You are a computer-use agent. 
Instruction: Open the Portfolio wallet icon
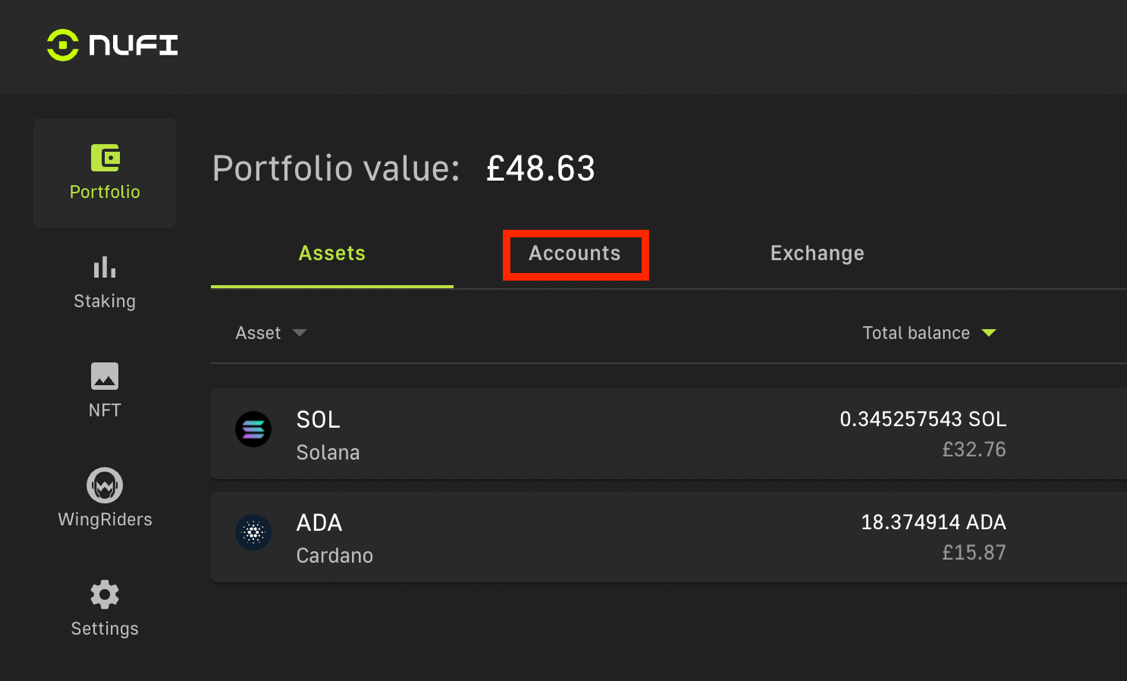[x=105, y=158]
